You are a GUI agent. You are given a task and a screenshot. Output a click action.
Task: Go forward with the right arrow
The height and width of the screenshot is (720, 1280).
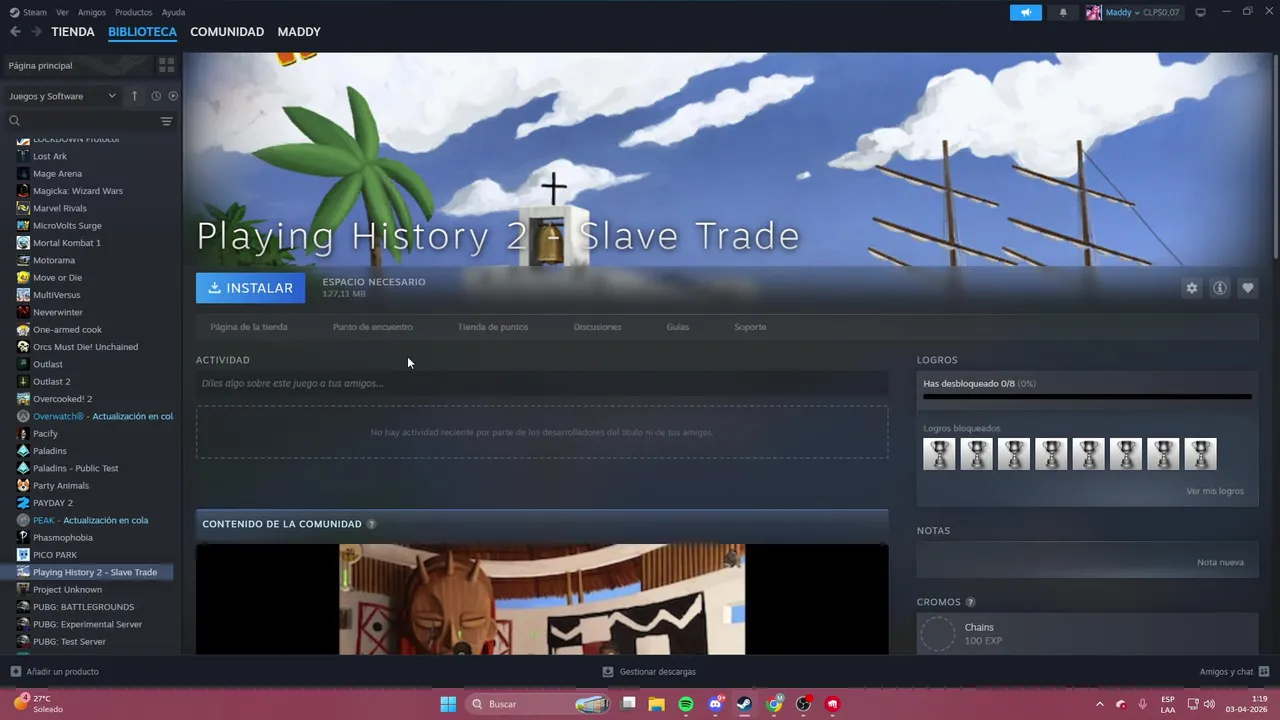click(36, 32)
